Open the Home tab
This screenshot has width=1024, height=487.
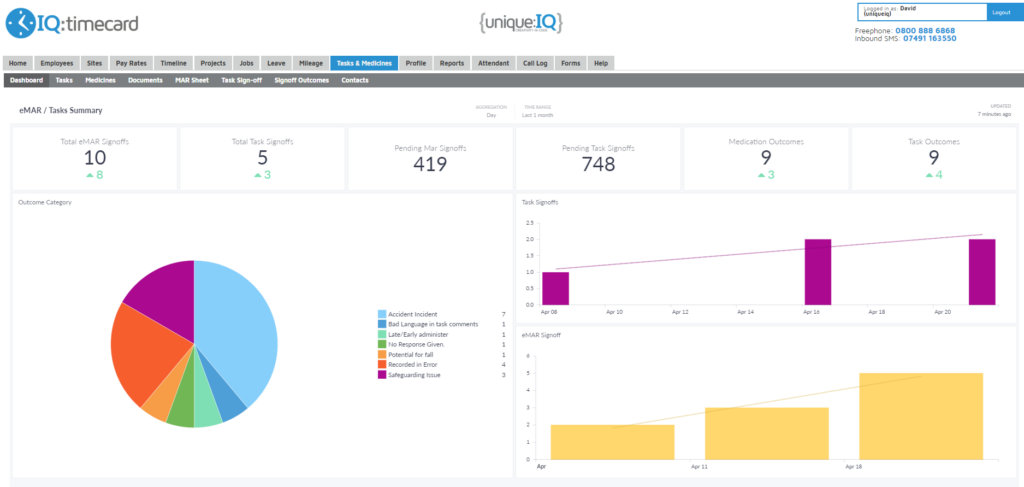click(18, 63)
